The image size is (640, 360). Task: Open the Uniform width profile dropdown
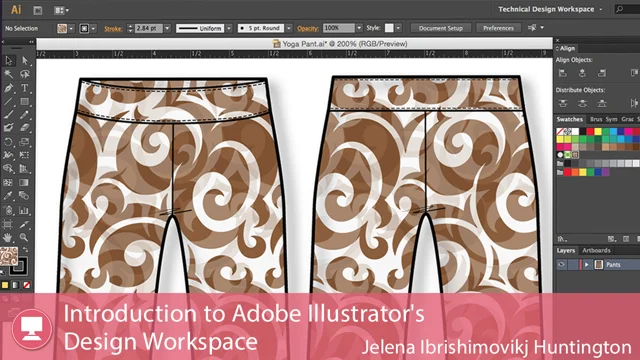click(229, 28)
